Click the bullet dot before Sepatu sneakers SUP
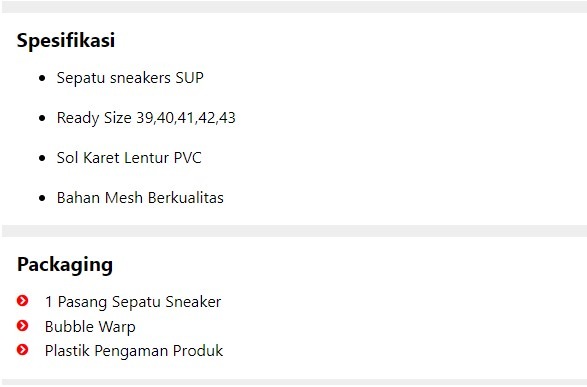The height and width of the screenshot is (387, 587). (x=42, y=78)
